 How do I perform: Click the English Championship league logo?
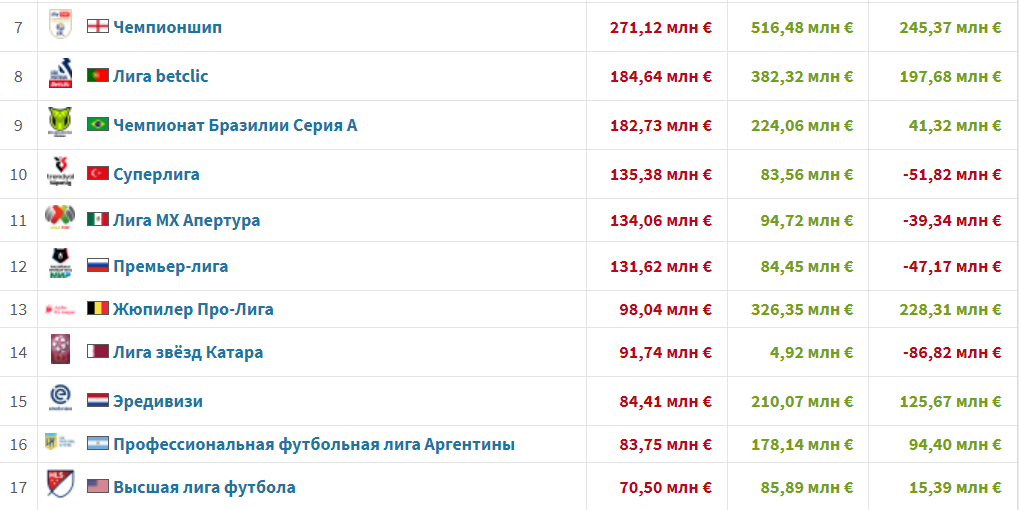tap(60, 25)
